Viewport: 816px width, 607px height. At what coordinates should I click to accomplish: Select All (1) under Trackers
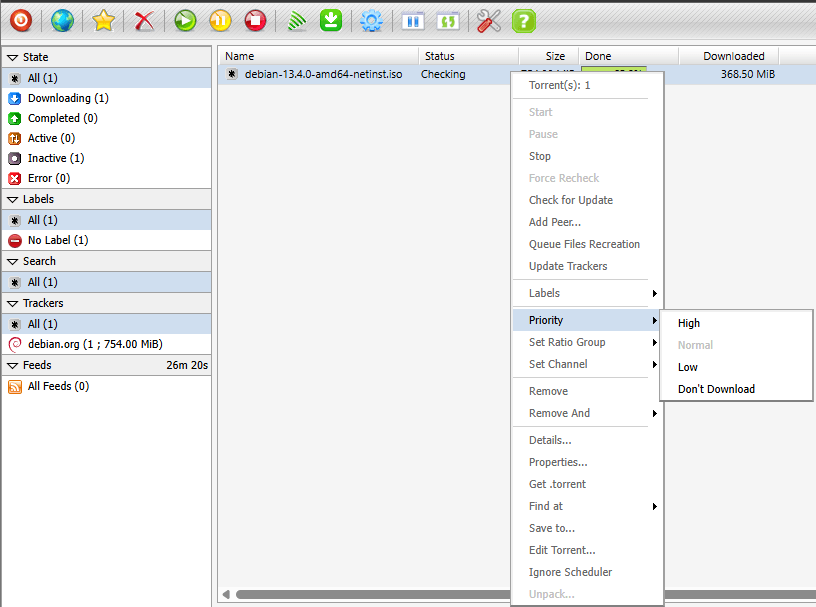click(107, 324)
